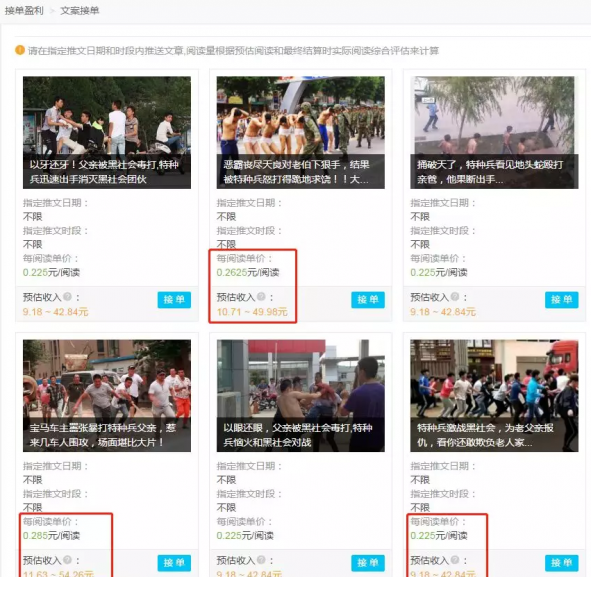Click the 预估收入 help icon on 捅破天了 card

click(x=455, y=297)
